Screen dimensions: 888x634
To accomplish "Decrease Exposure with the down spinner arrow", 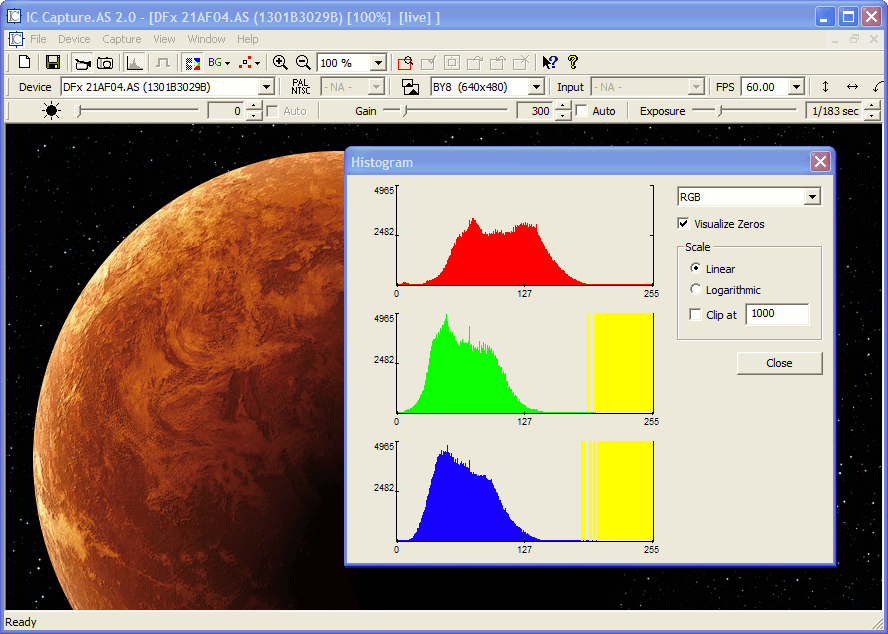I will click(873, 116).
